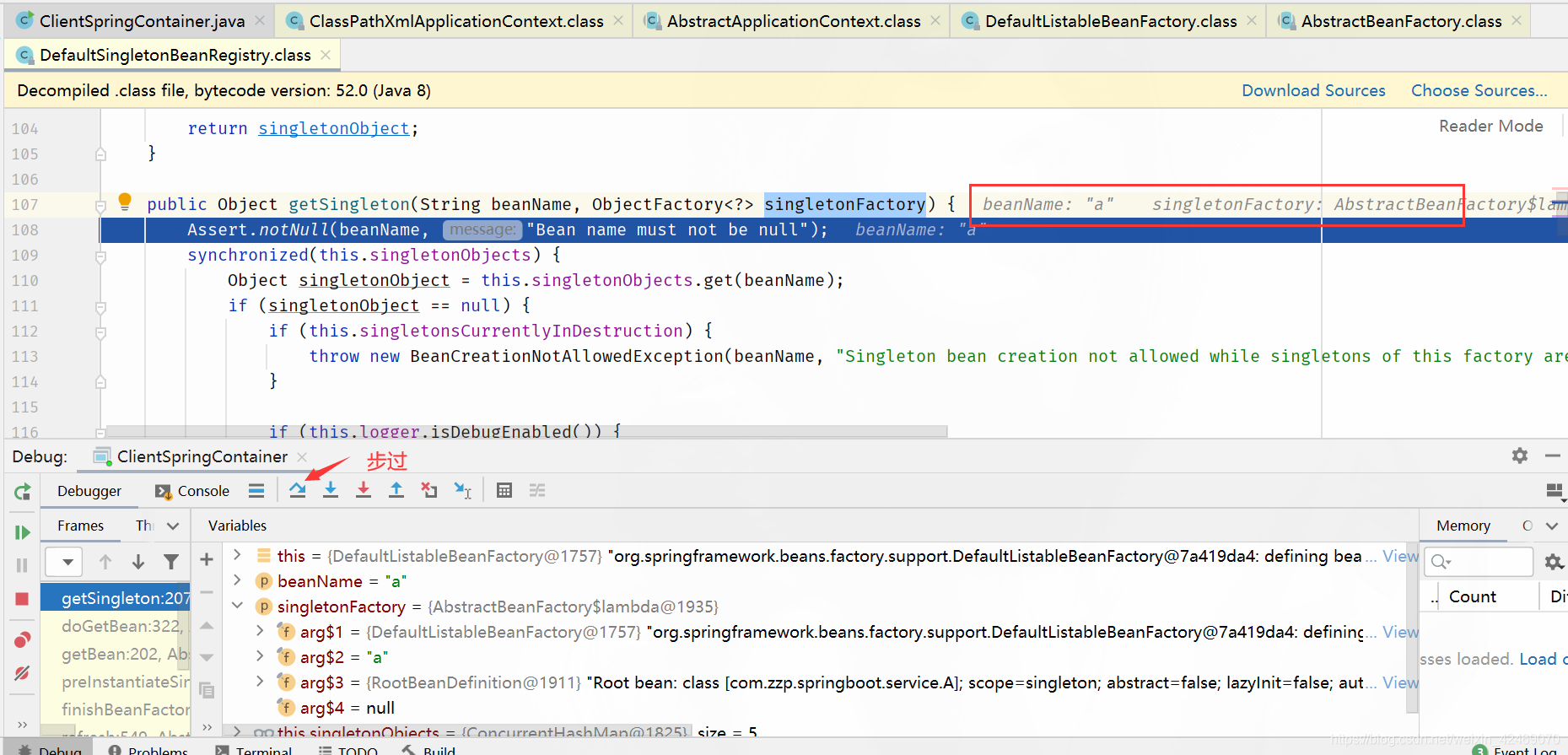The width and height of the screenshot is (1568, 755).
Task: Expand the 'this' variable node
Action: point(237,555)
